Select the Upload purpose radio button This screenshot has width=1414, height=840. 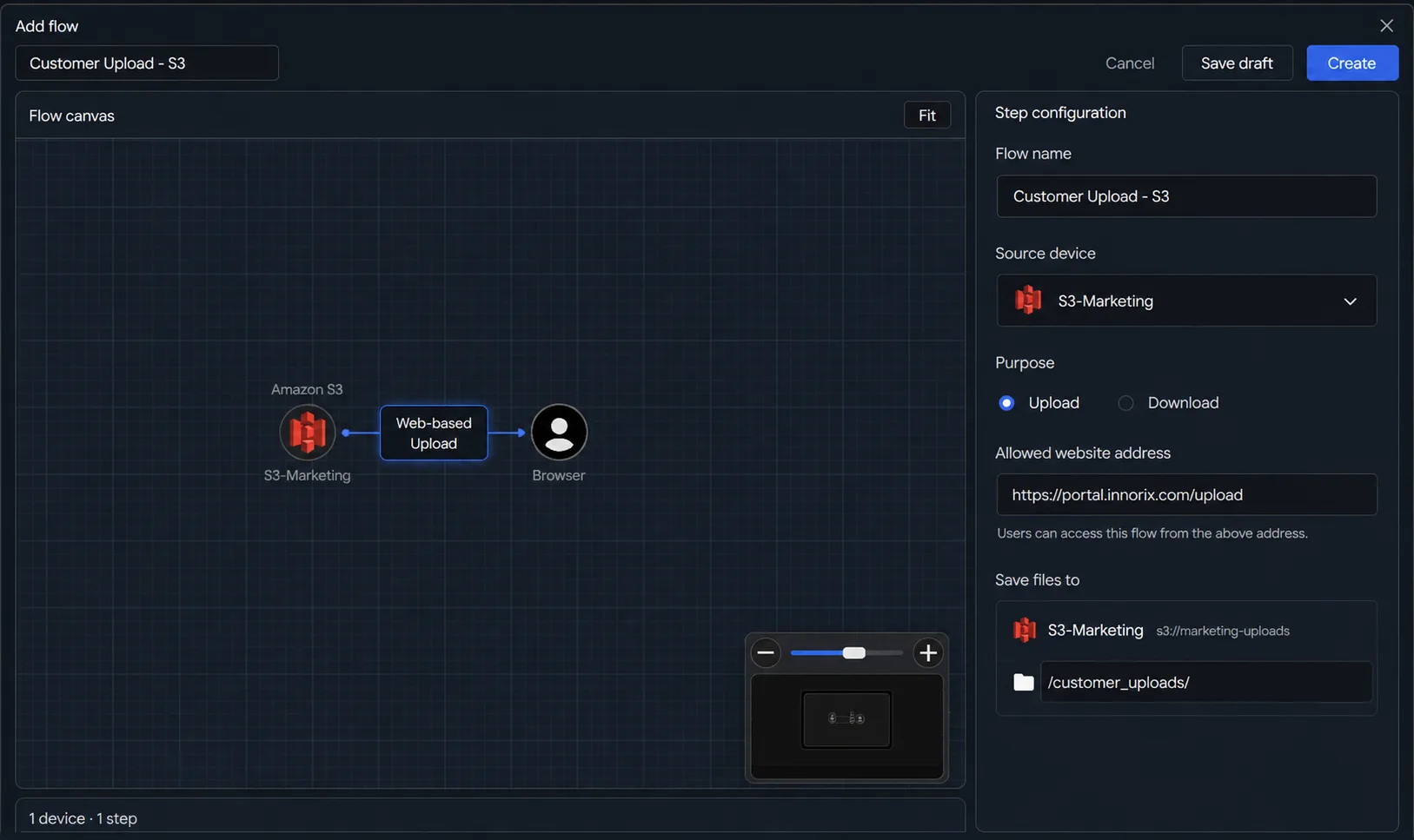click(1006, 403)
